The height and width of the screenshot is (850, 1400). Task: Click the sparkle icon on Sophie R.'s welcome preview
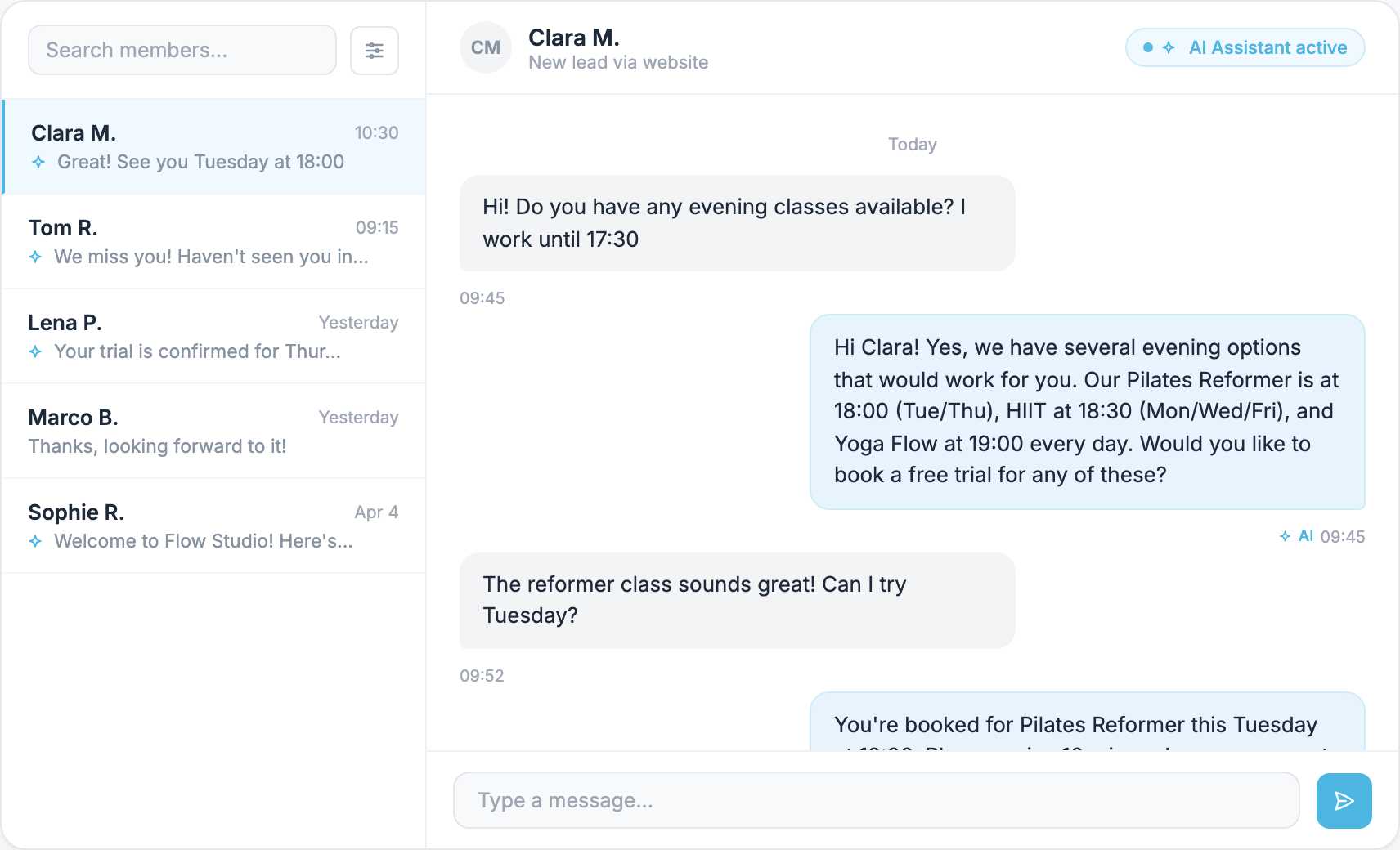coord(36,541)
